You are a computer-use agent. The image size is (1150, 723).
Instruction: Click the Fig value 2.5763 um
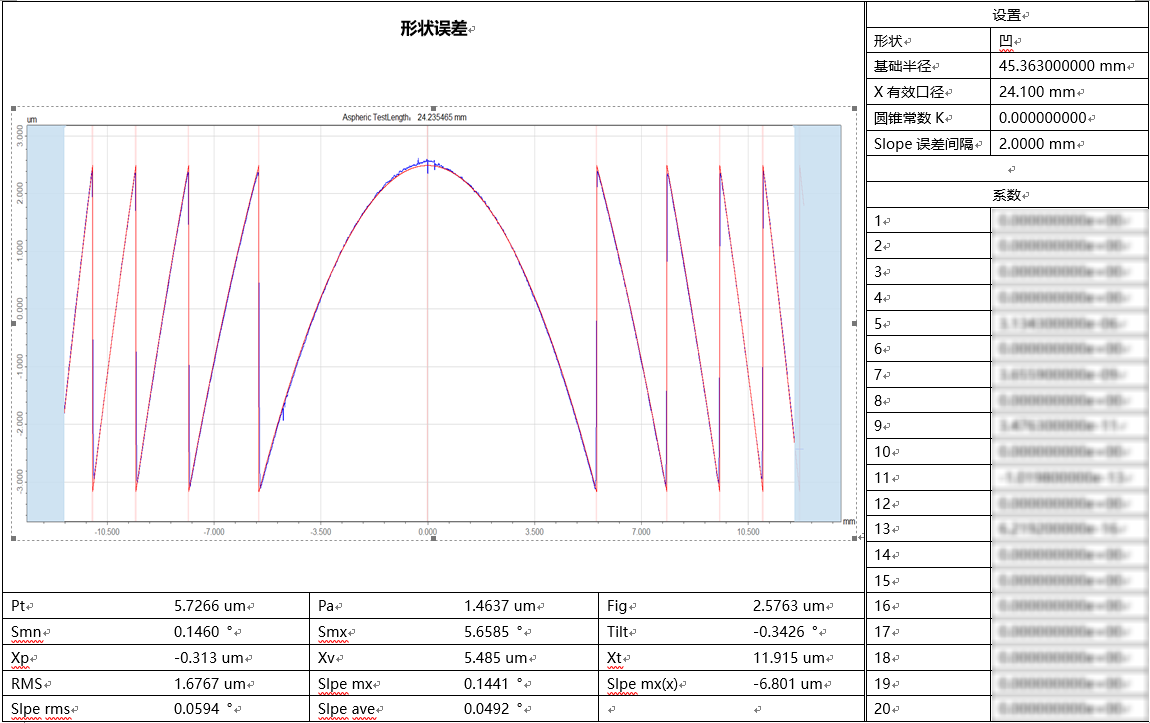point(788,606)
